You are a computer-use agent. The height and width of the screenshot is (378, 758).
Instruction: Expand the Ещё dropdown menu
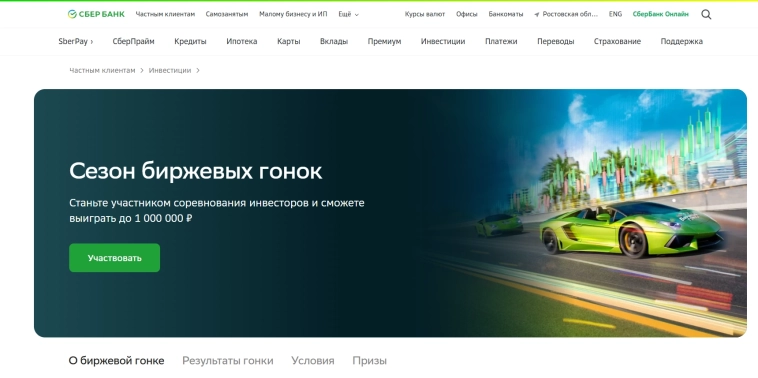tap(348, 15)
